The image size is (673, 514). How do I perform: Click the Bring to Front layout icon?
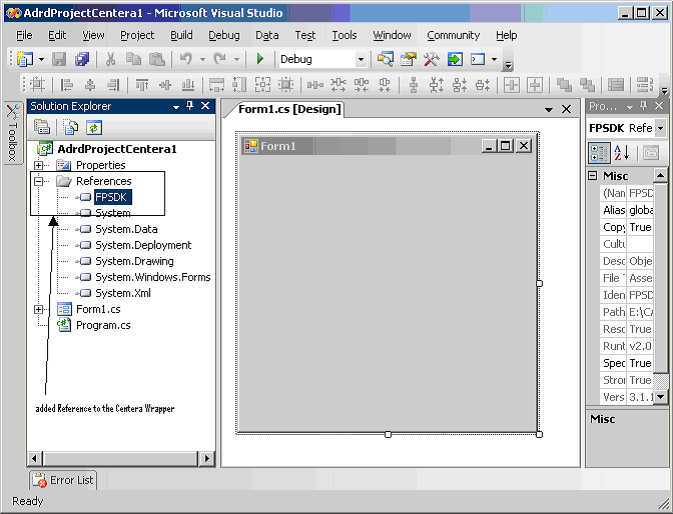tap(564, 85)
